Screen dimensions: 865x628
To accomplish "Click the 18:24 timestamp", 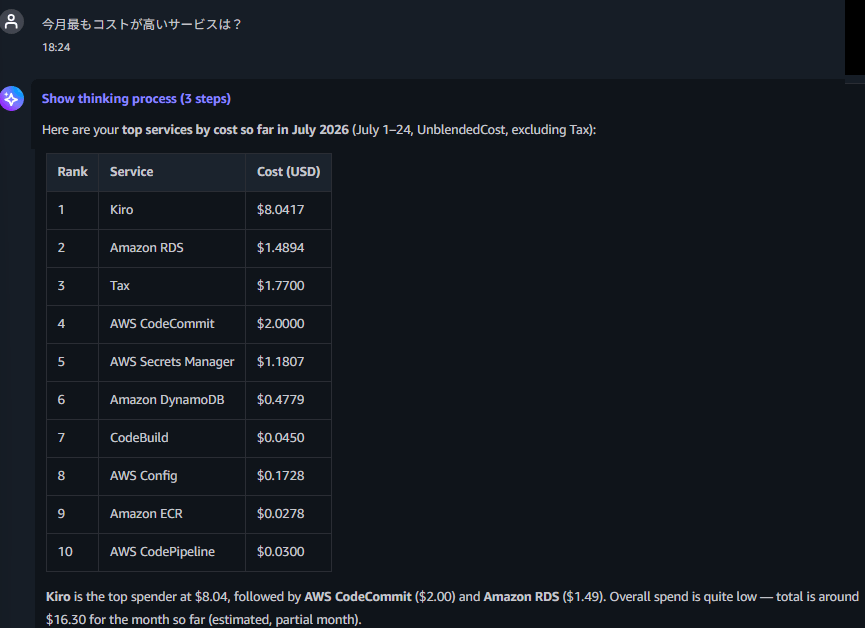I will tap(56, 47).
